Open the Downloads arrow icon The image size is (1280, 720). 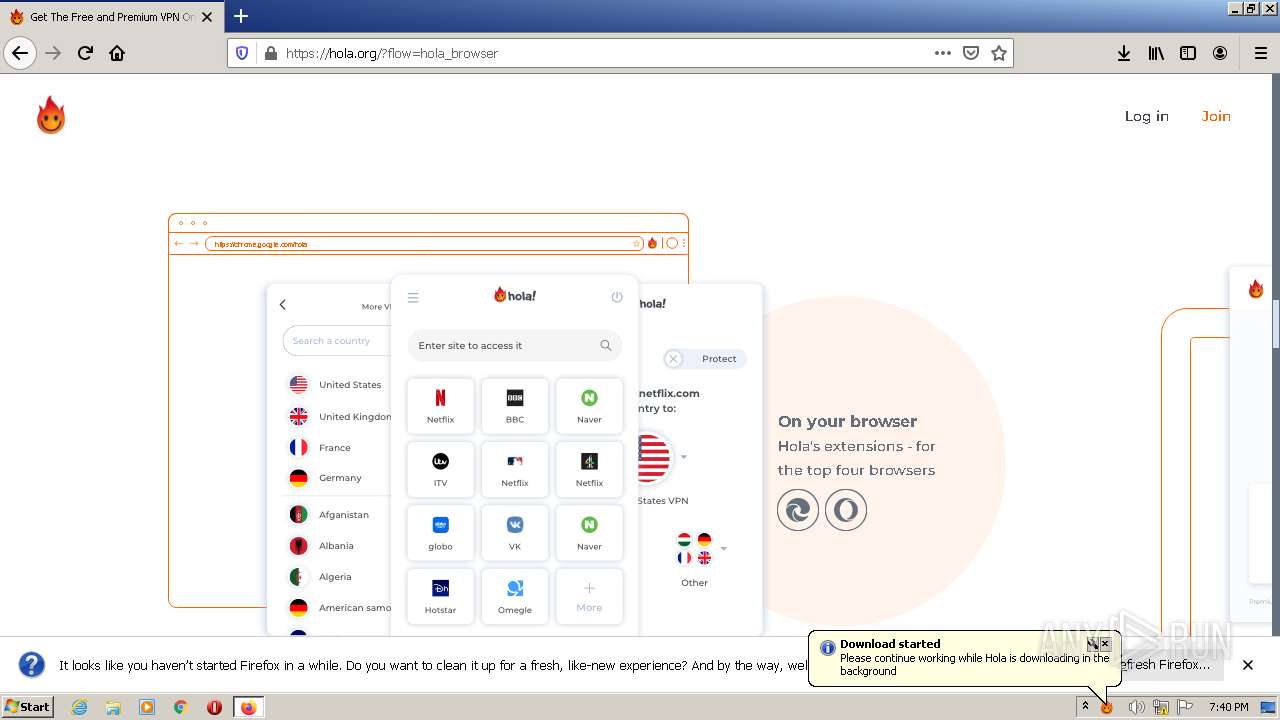point(1124,53)
